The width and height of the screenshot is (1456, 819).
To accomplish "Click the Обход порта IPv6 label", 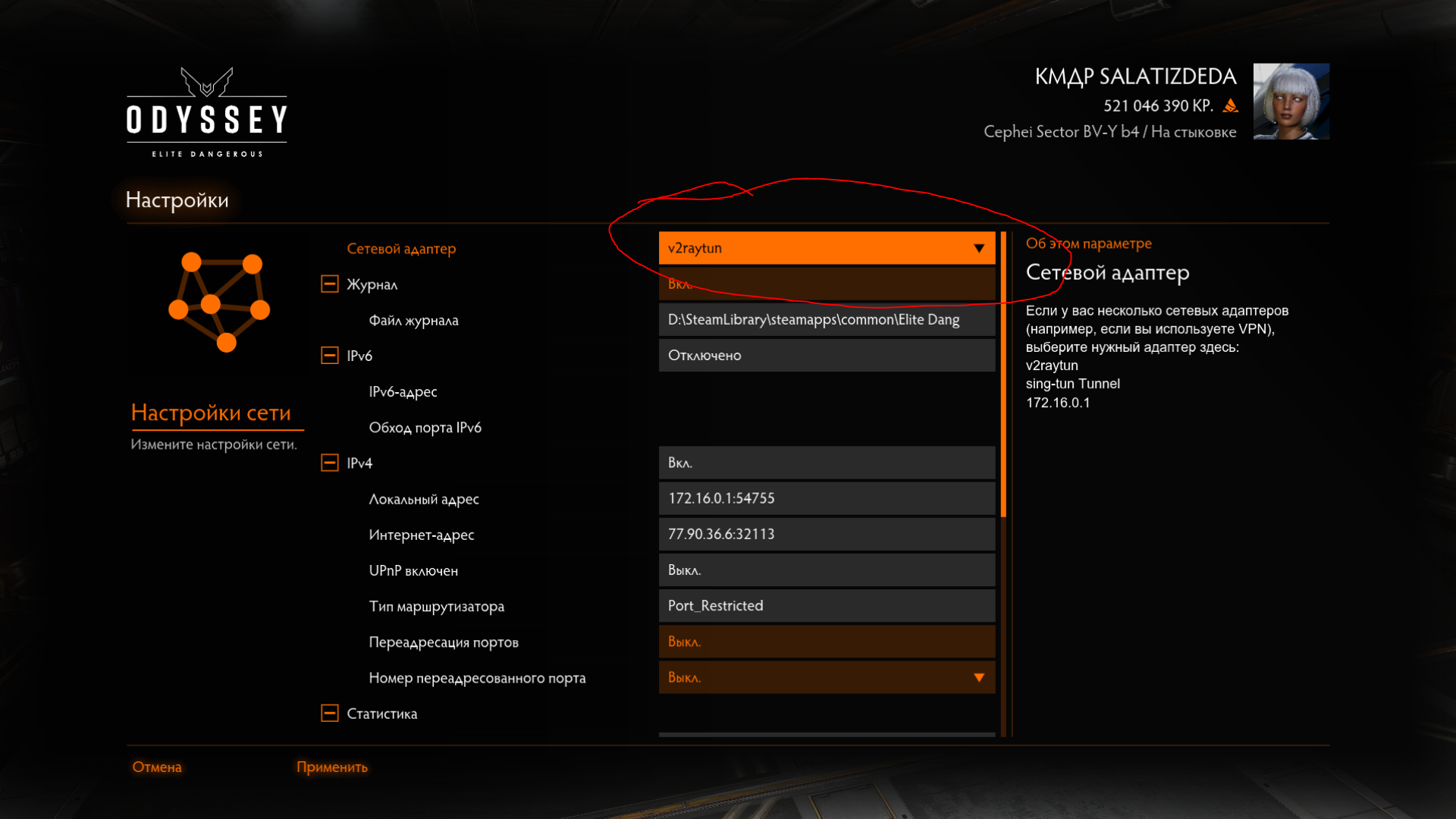I will tap(425, 427).
